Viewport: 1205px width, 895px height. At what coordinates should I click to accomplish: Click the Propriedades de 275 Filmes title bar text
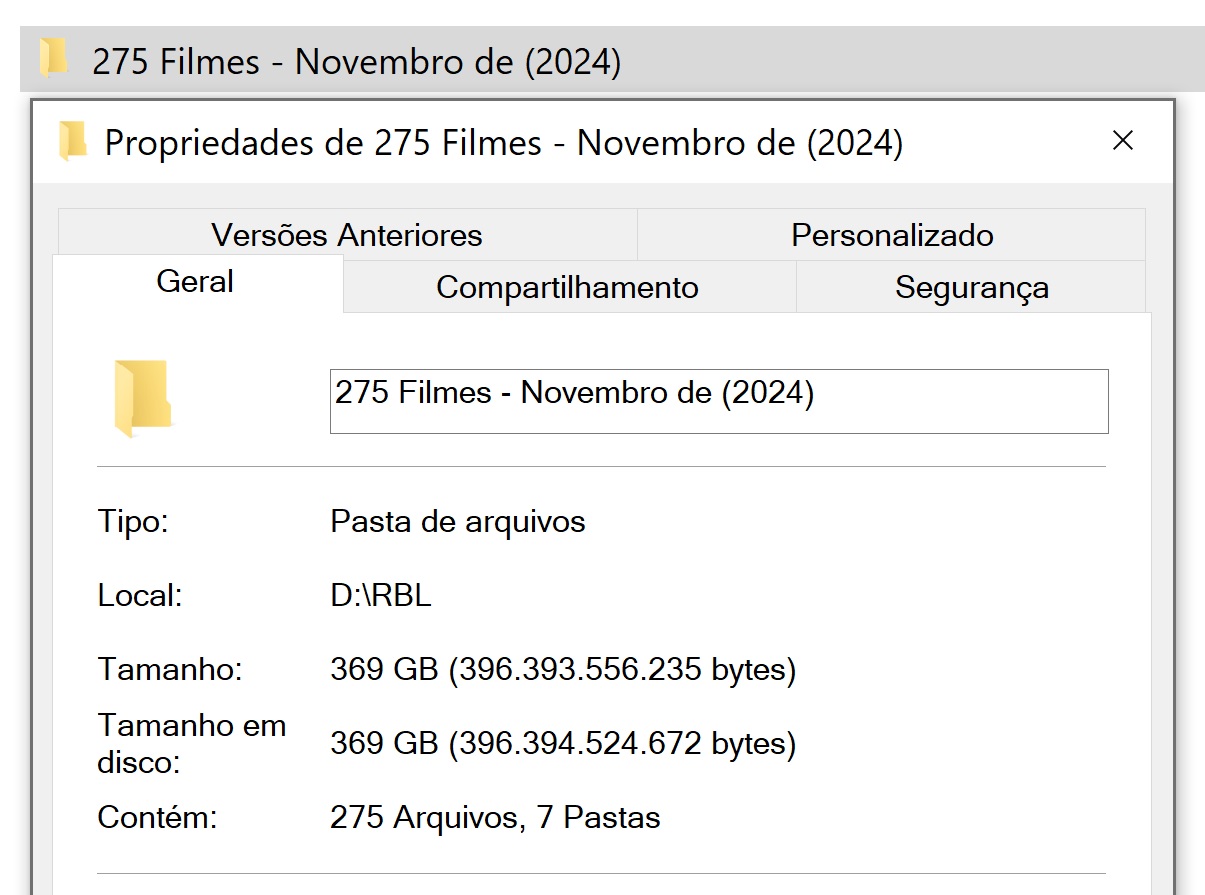point(504,143)
